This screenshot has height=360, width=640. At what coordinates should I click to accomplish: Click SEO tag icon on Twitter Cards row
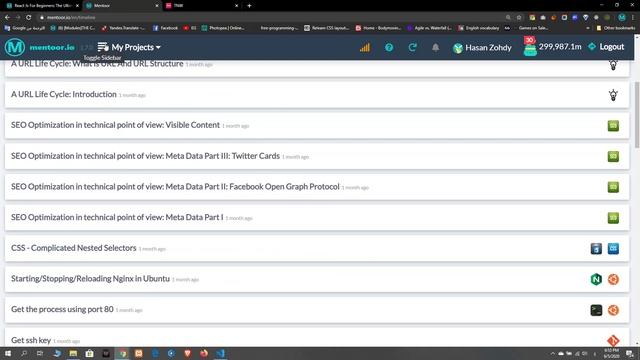point(613,156)
